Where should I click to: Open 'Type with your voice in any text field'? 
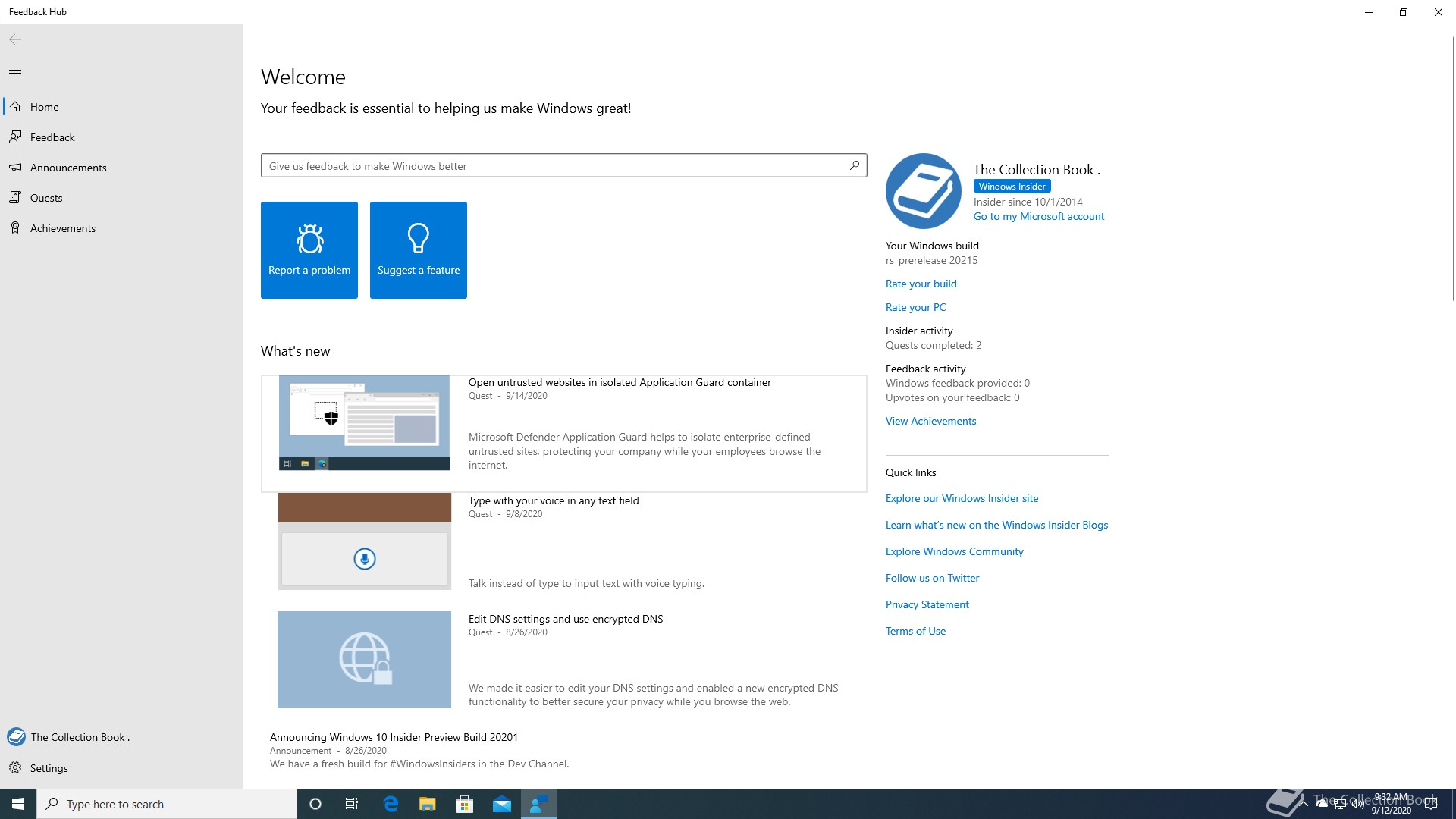coord(554,500)
